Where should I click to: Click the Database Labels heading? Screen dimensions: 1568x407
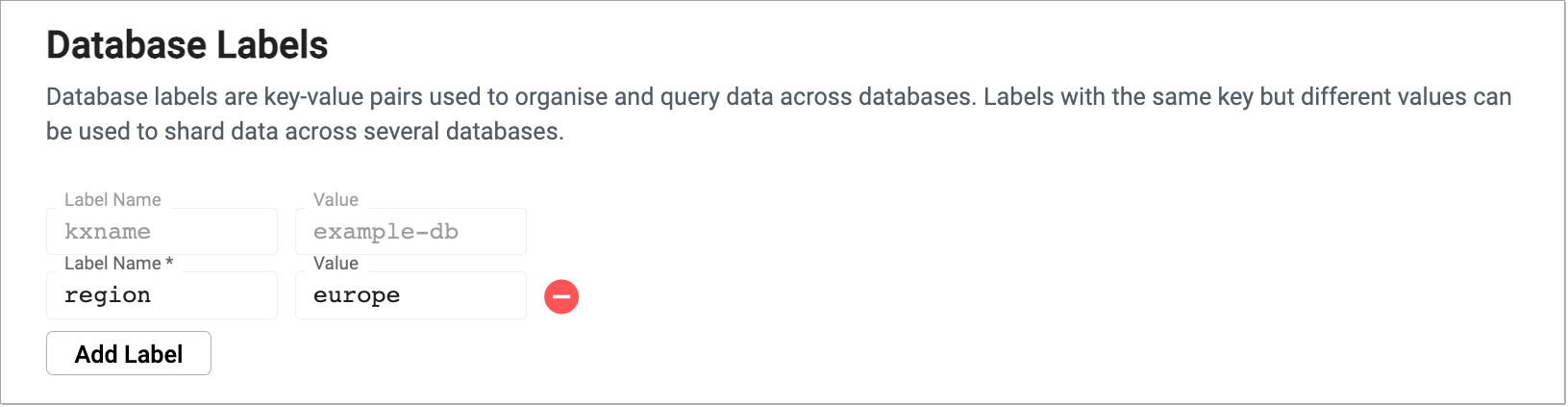tap(187, 45)
